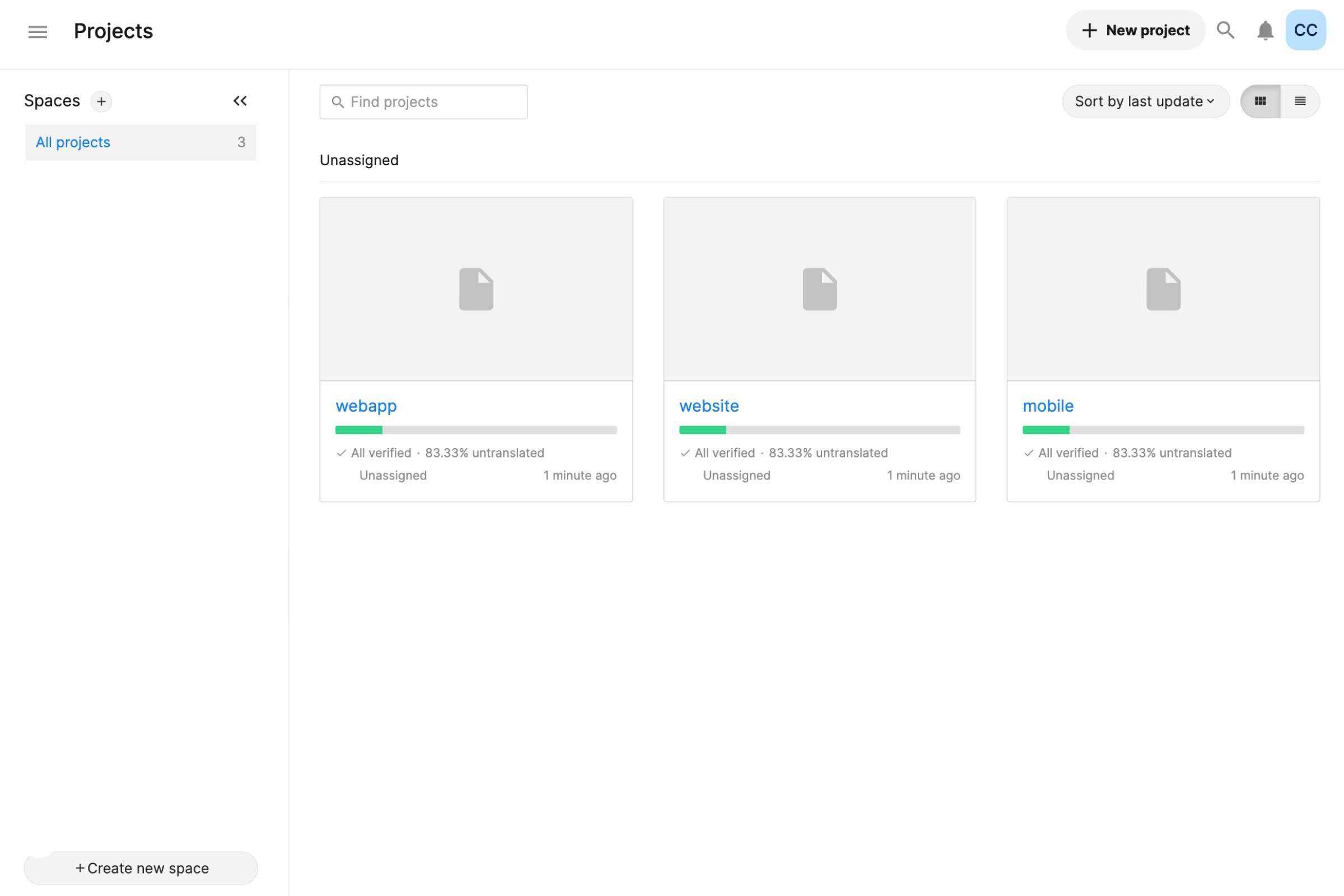Add a space with the plus icon

click(x=101, y=102)
